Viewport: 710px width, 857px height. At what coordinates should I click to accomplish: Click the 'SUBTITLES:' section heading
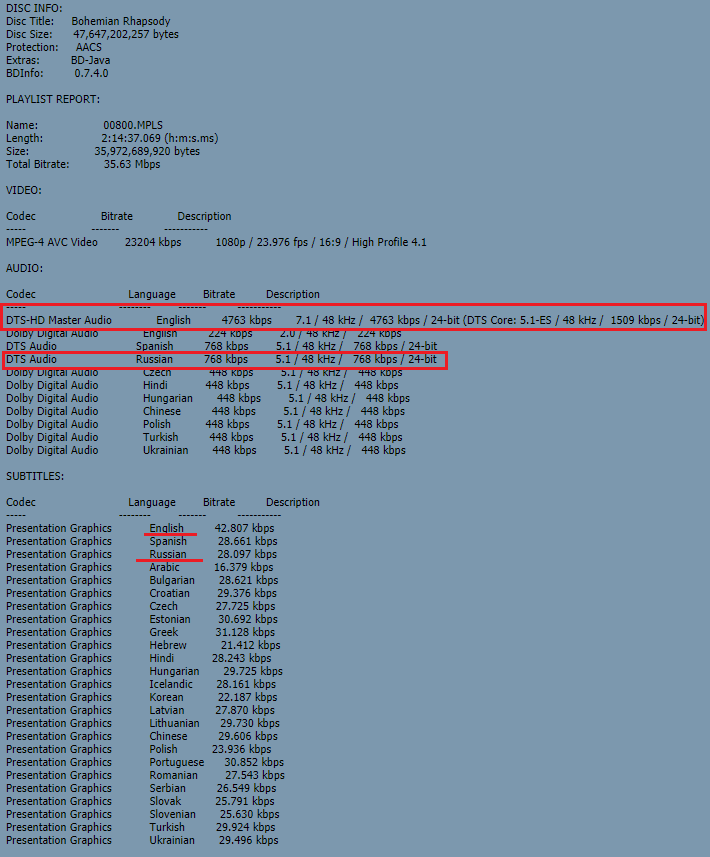(x=35, y=477)
